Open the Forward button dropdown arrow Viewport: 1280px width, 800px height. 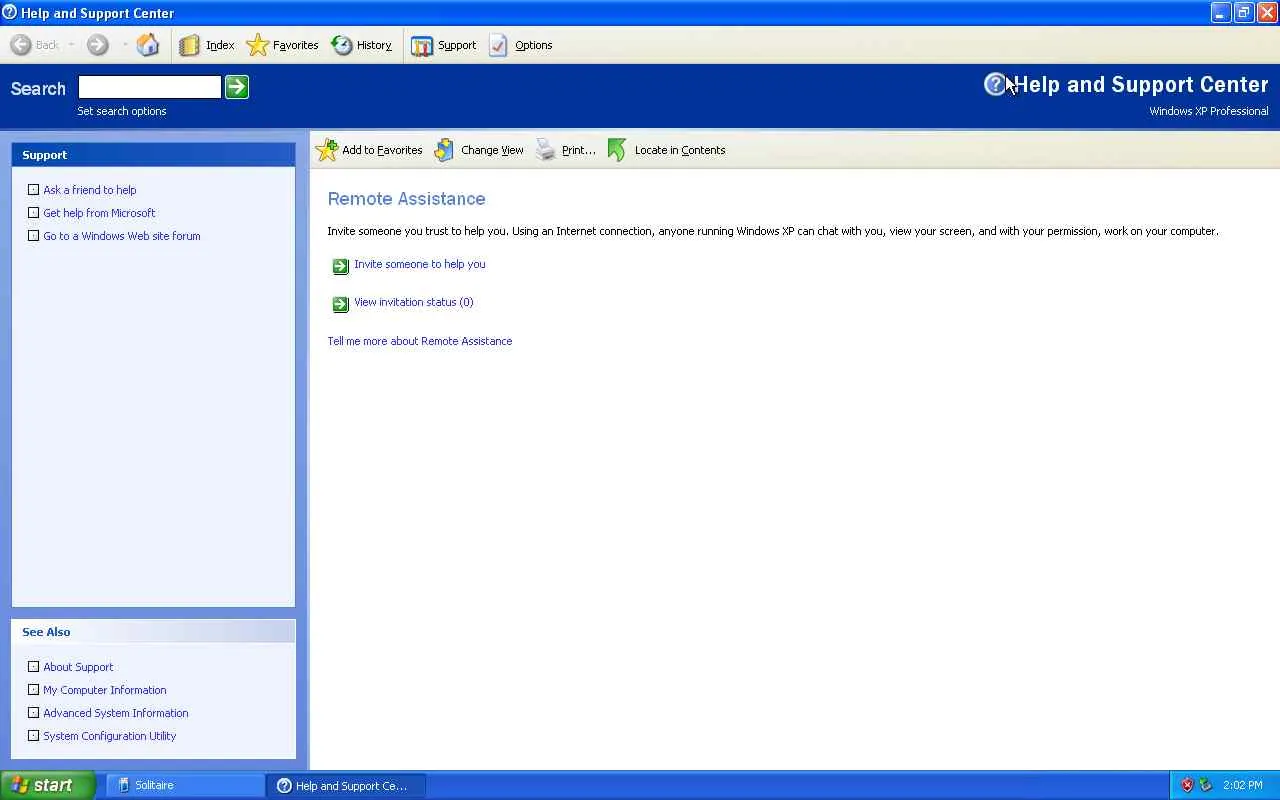tap(124, 45)
